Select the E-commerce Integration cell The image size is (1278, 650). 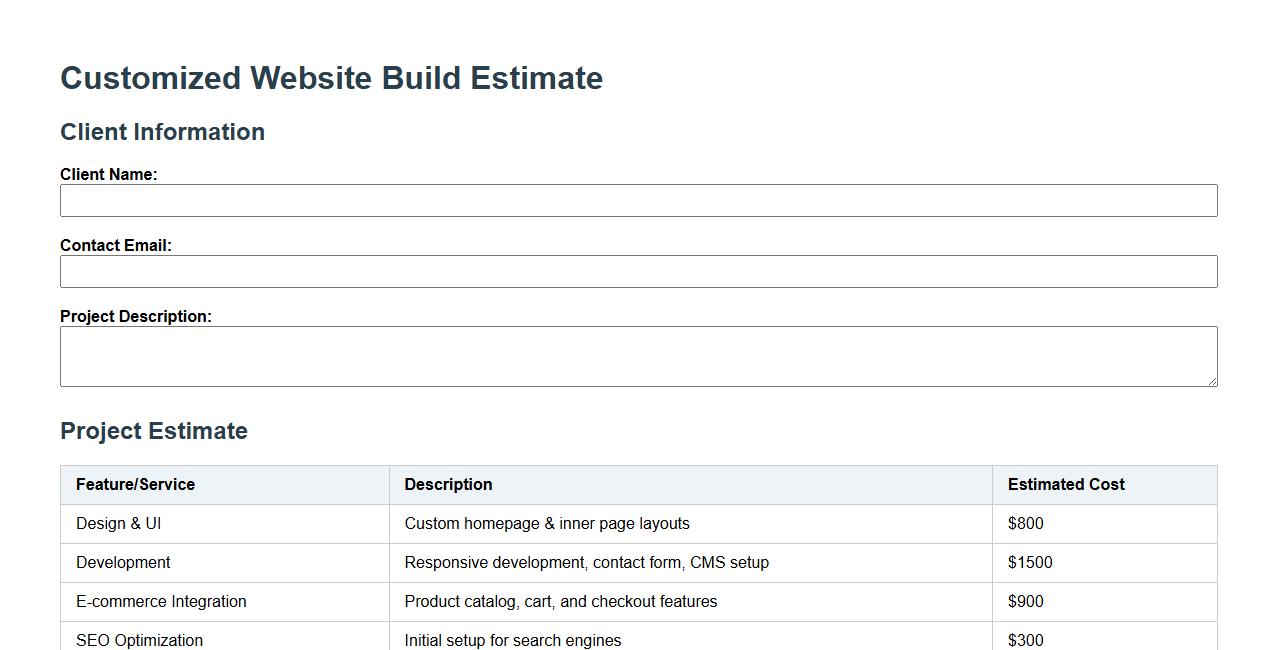pos(161,601)
